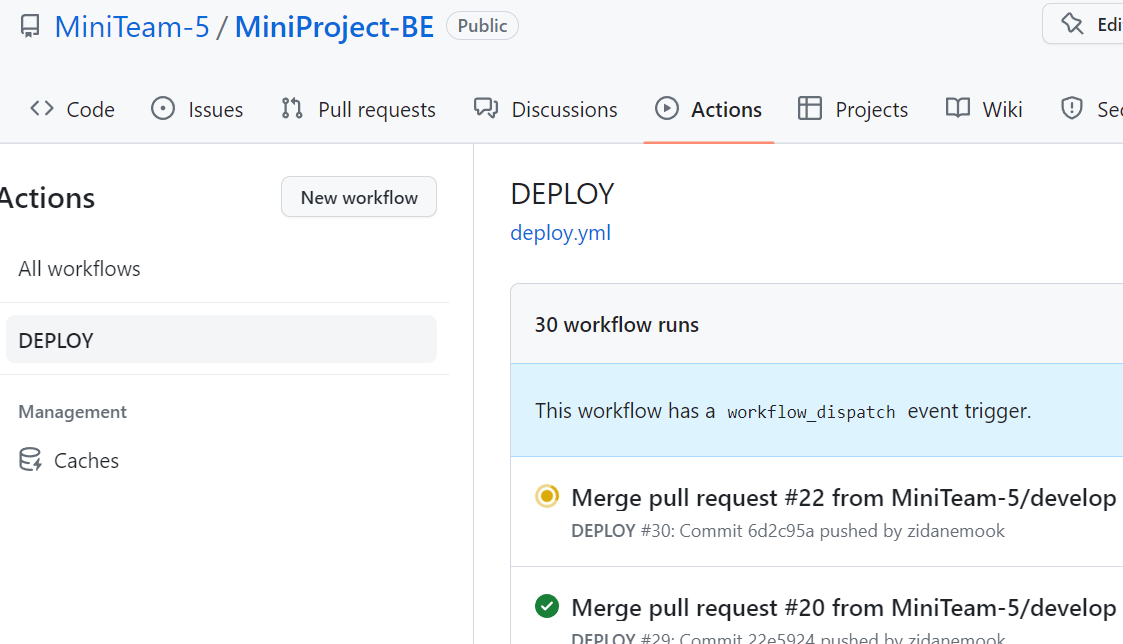Screen dimensions: 1123x644
Task: Open run 'Merge pull request #20 from MiniTeam-5/develop'
Action: (844, 607)
